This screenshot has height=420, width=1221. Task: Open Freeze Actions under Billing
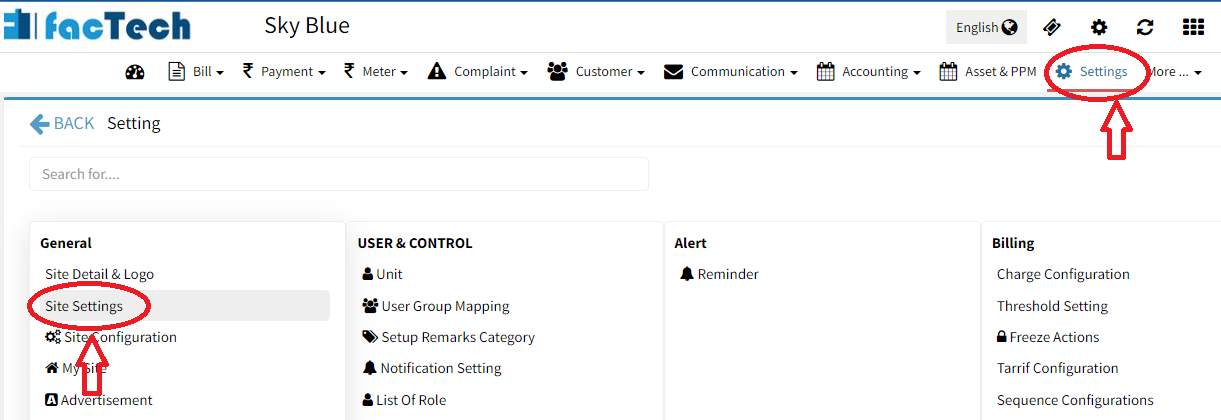tap(1048, 337)
